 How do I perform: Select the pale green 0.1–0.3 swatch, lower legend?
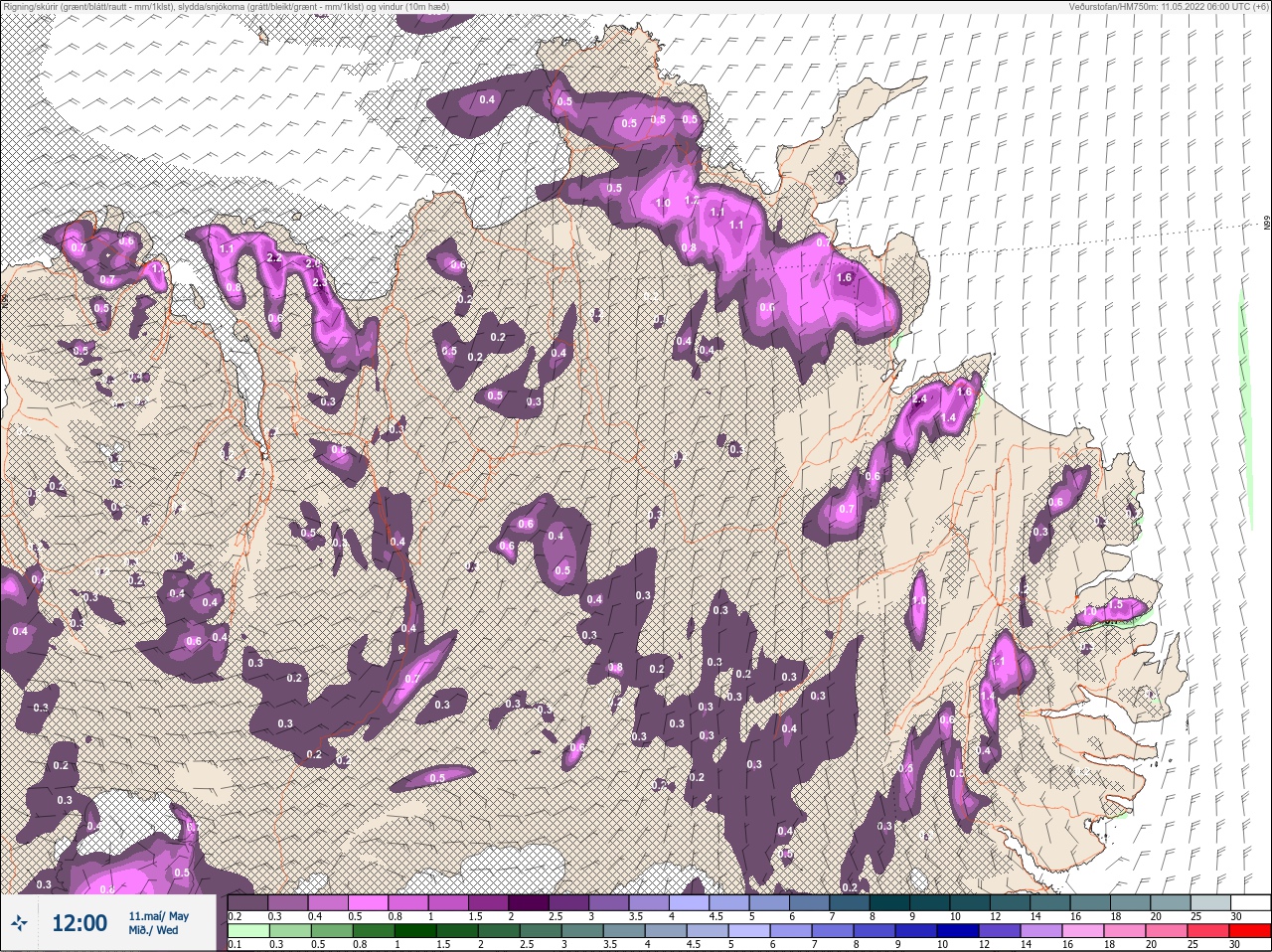249,932
